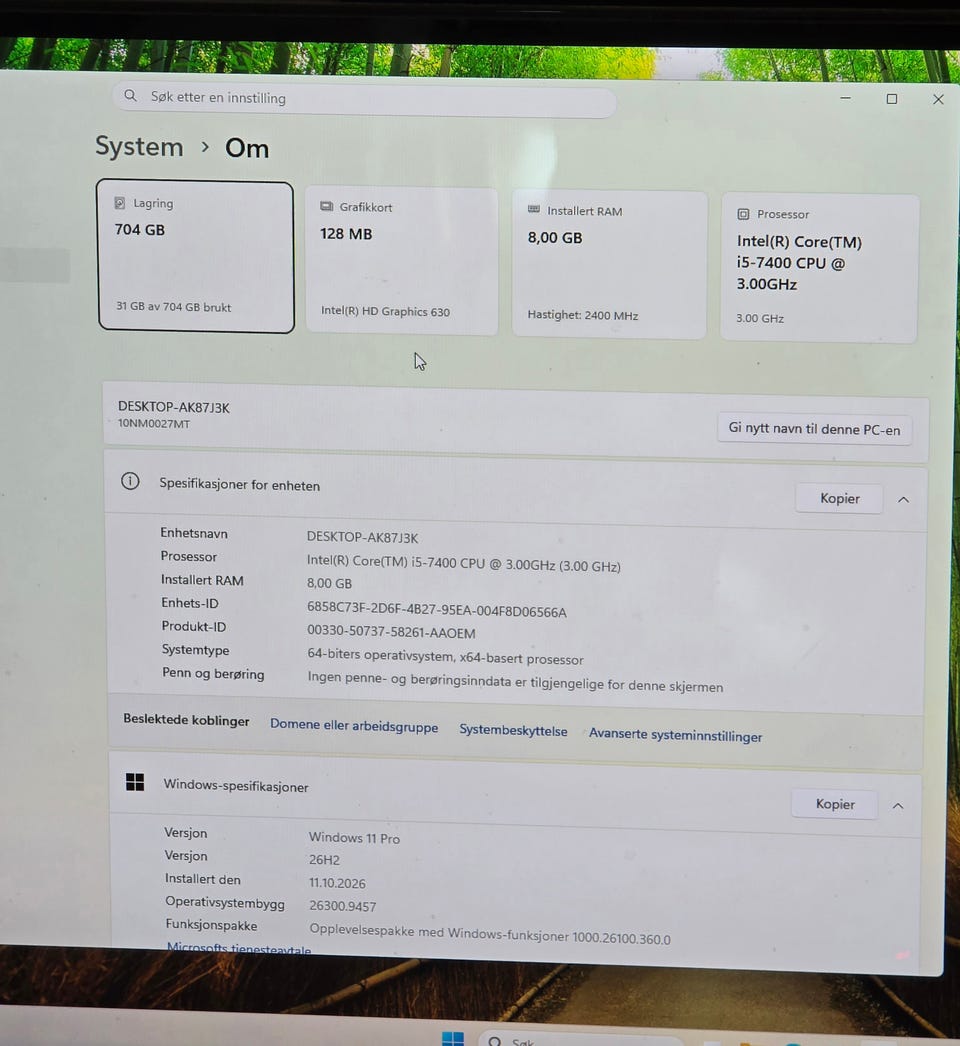
Task: Collapse the Spesifikasjoner for enheten section
Action: (903, 500)
